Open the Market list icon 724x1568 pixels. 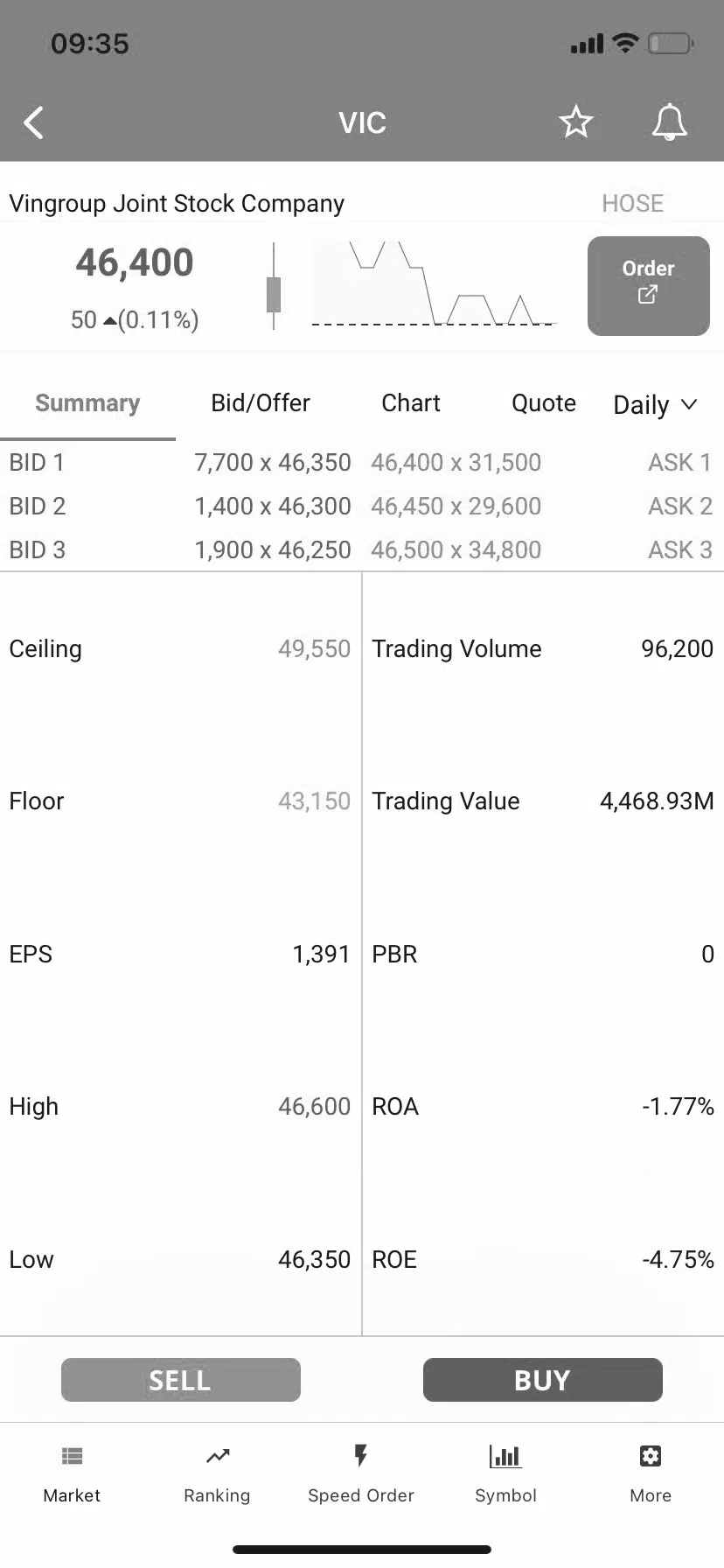click(x=72, y=1457)
